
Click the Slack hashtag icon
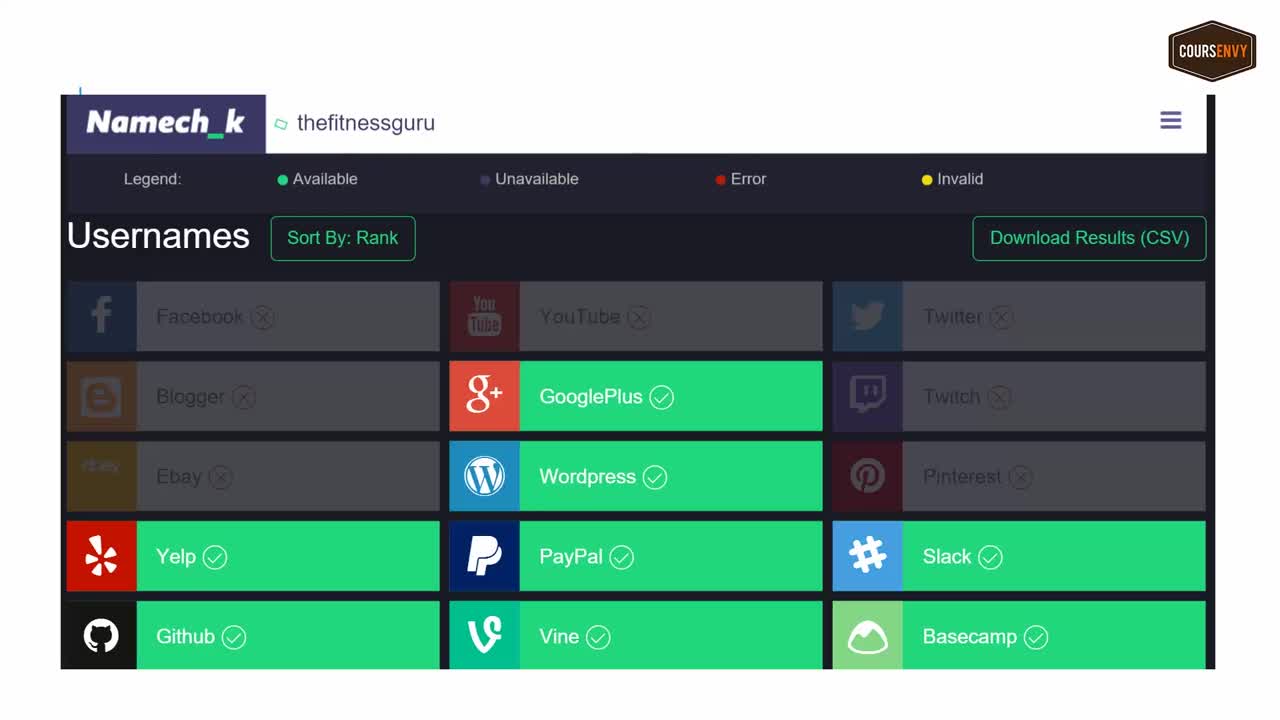pyautogui.click(x=867, y=556)
